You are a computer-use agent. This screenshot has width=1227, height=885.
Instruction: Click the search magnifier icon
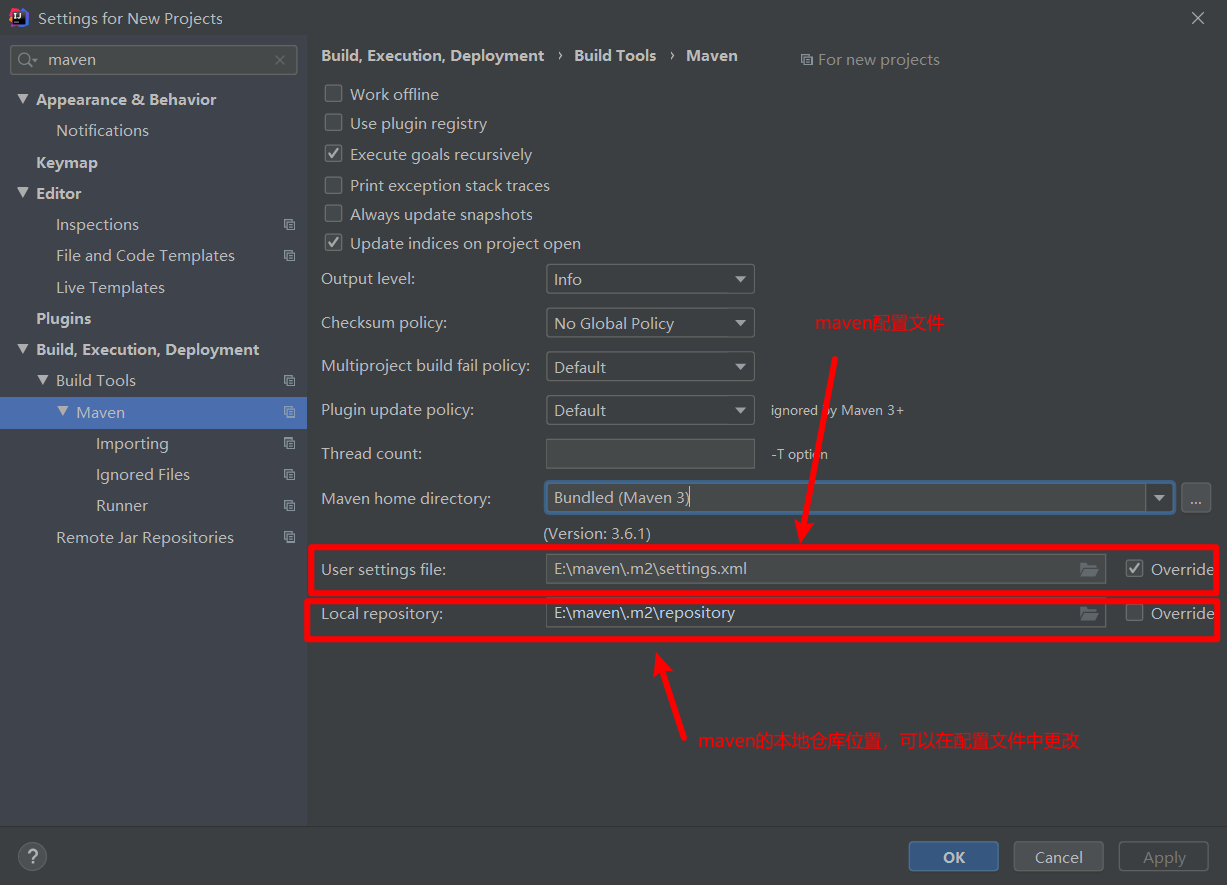pyautogui.click(x=27, y=60)
